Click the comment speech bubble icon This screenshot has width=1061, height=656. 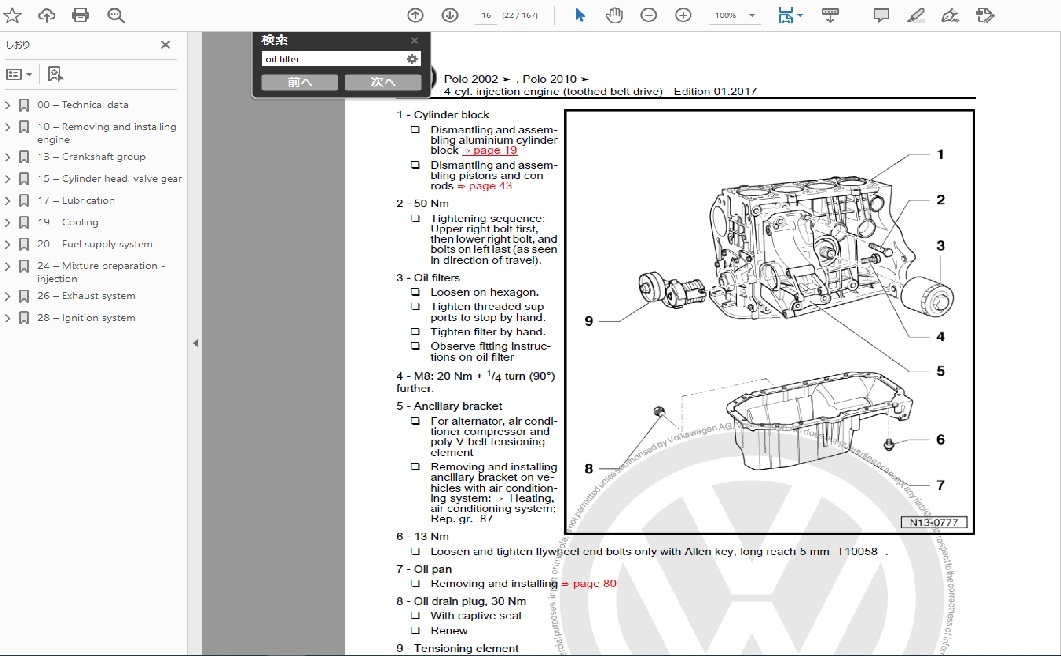[x=881, y=15]
